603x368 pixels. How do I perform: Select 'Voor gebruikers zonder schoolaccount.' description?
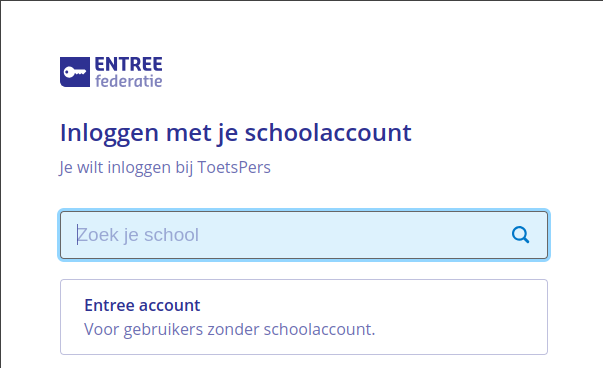(229, 329)
